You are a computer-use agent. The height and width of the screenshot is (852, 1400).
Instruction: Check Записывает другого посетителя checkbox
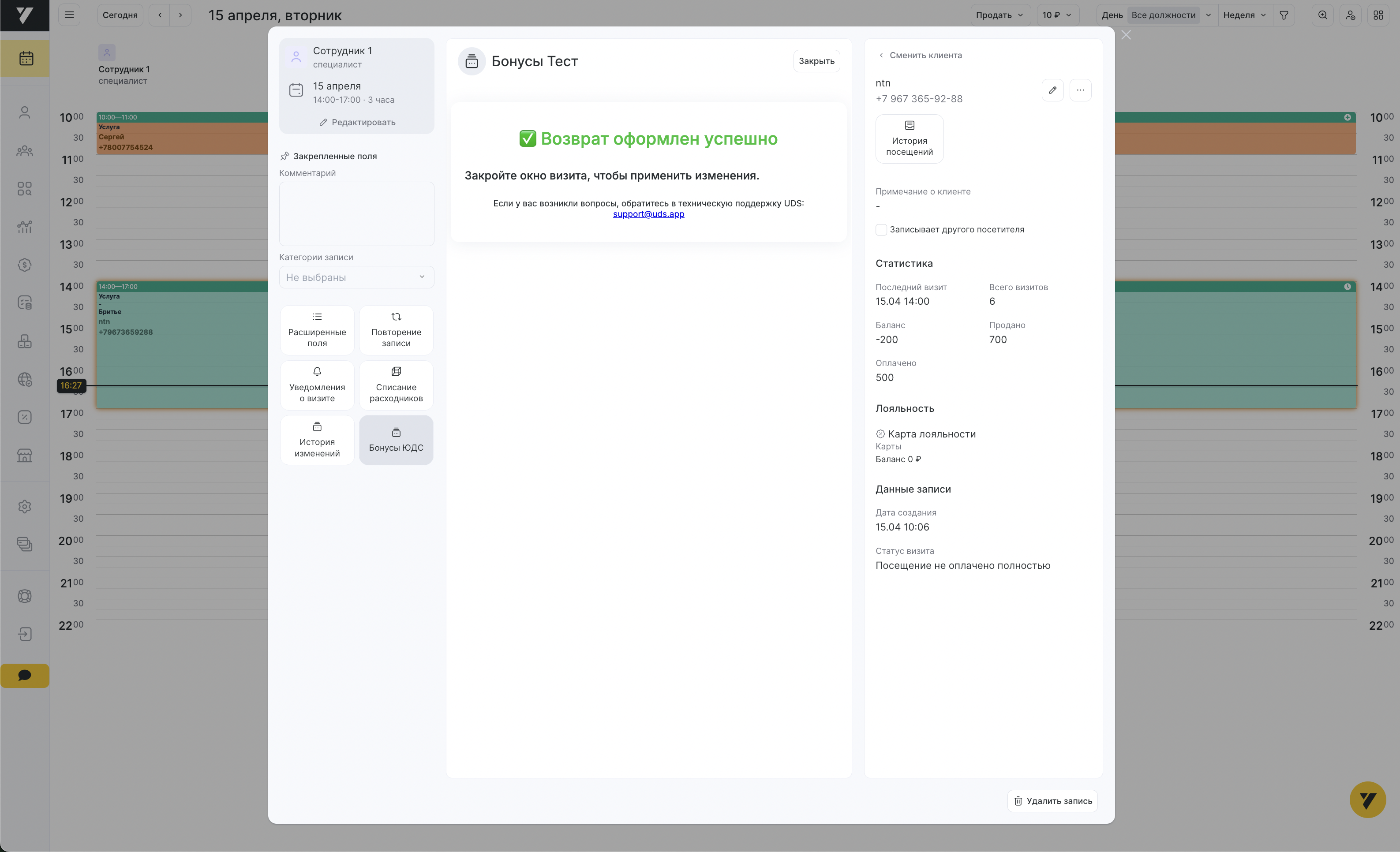pyautogui.click(x=881, y=229)
